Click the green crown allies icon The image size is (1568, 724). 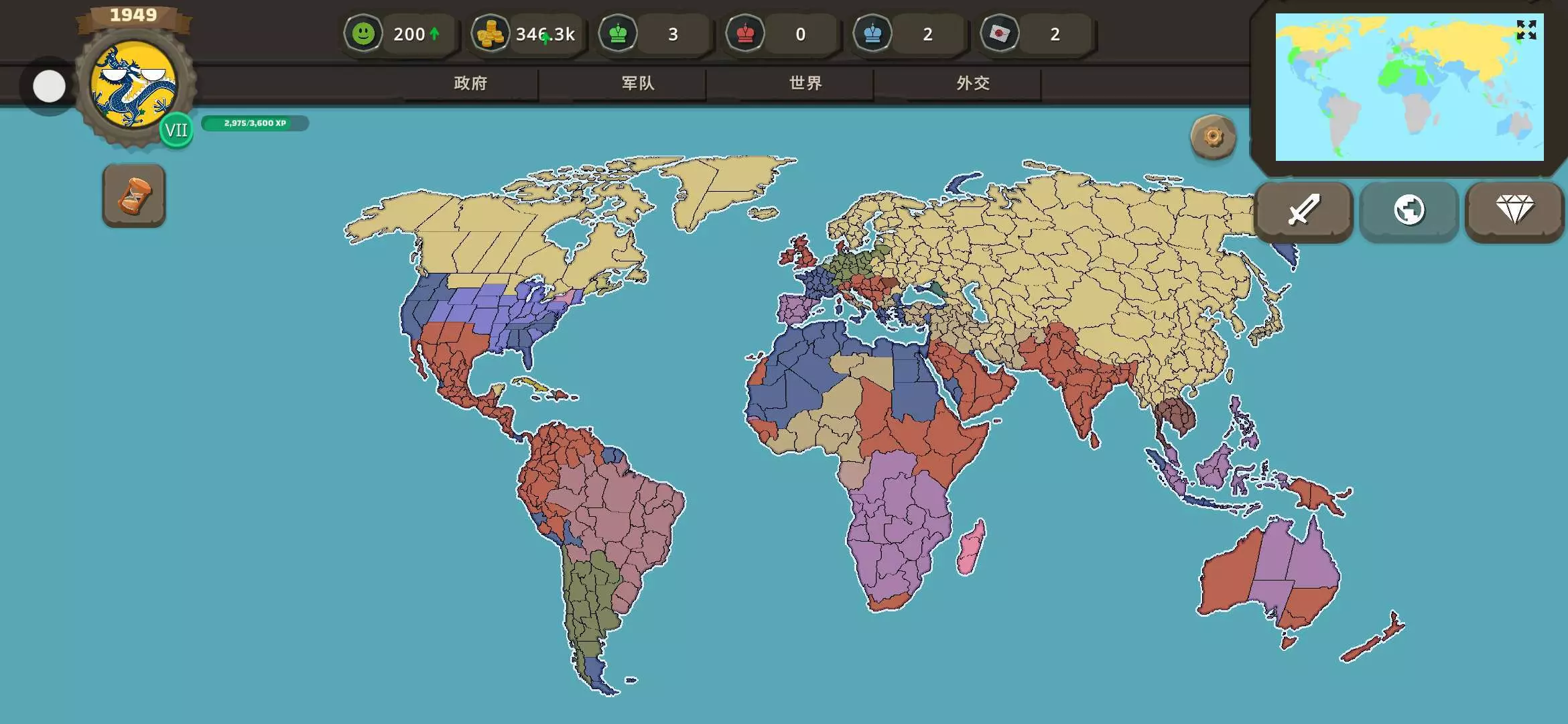pyautogui.click(x=618, y=34)
